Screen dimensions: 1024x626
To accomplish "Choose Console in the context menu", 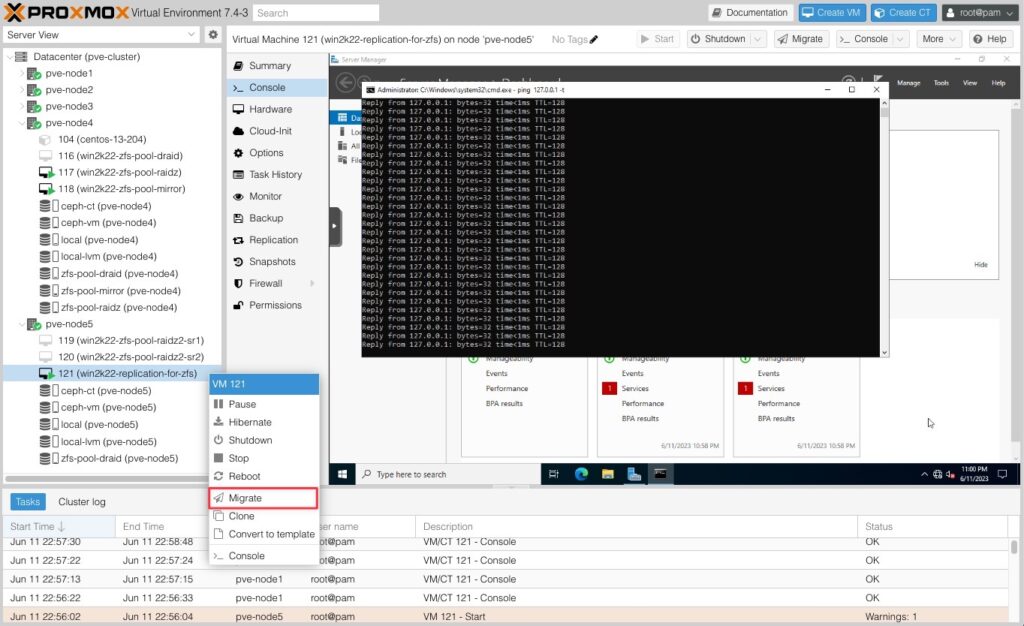I will point(264,556).
